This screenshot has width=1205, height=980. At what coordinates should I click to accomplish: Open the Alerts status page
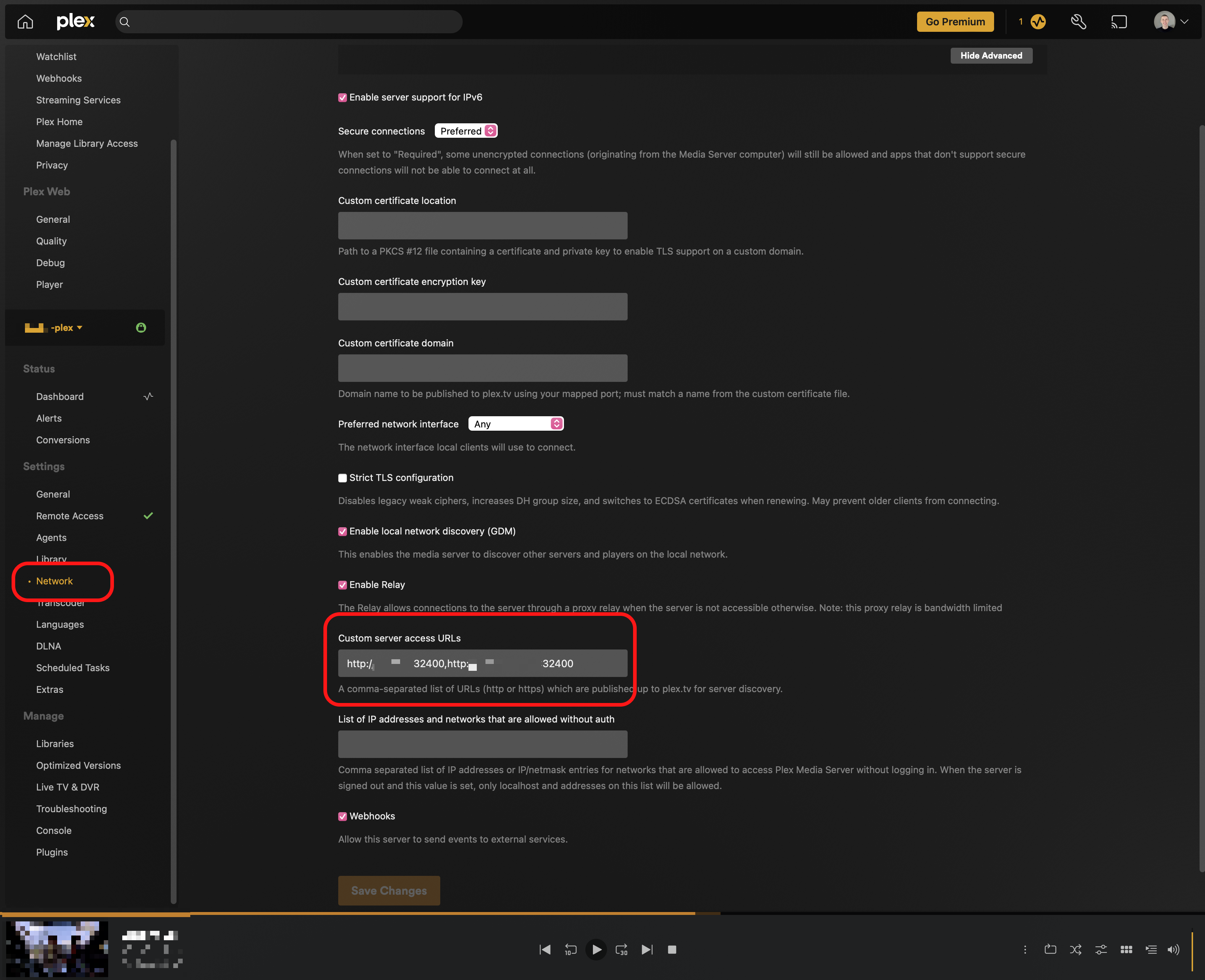[x=49, y=418]
